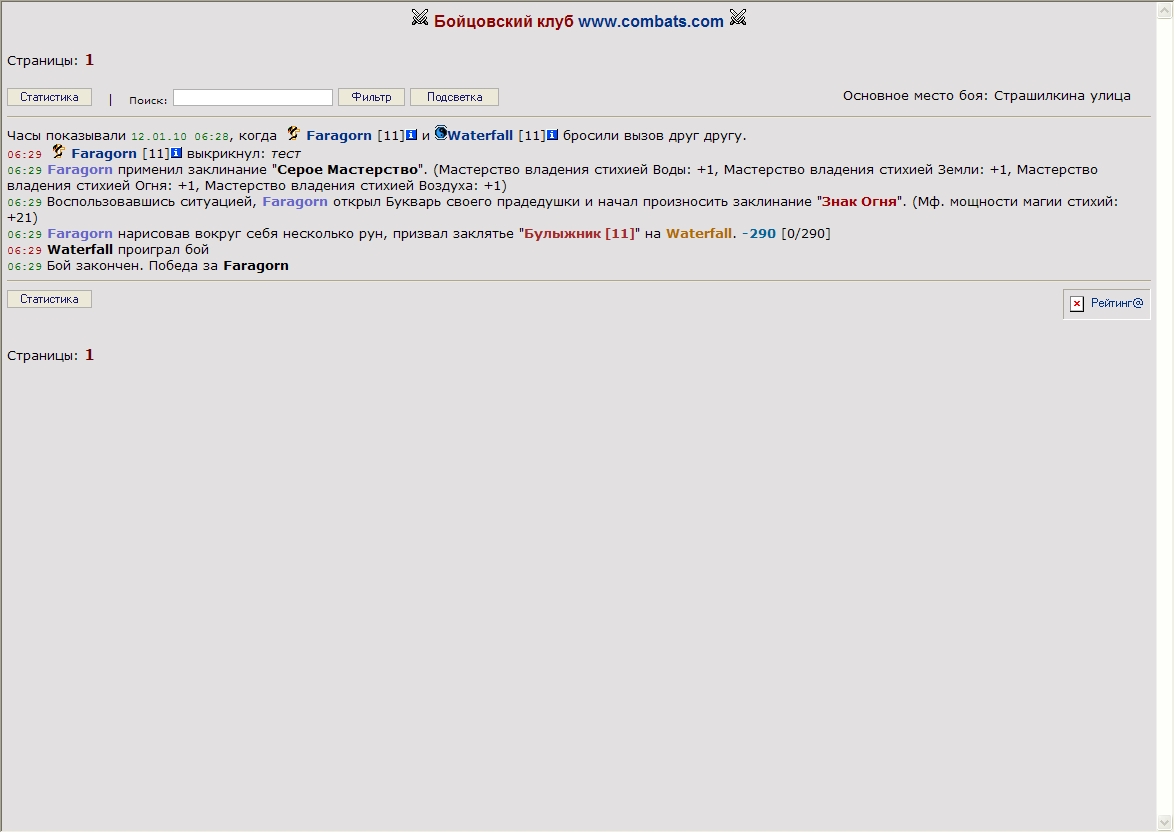Click page number 1 at top
The width and height of the screenshot is (1175, 833).
[x=89, y=60]
